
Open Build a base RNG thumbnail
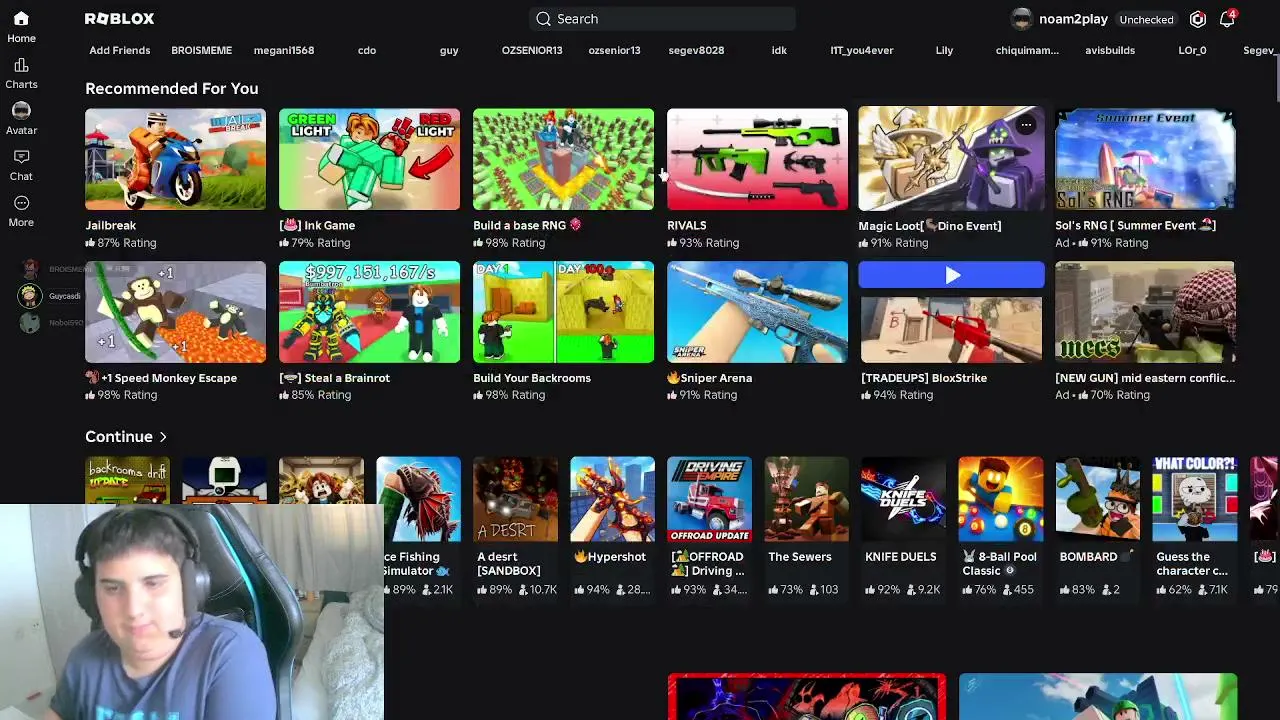click(x=563, y=159)
